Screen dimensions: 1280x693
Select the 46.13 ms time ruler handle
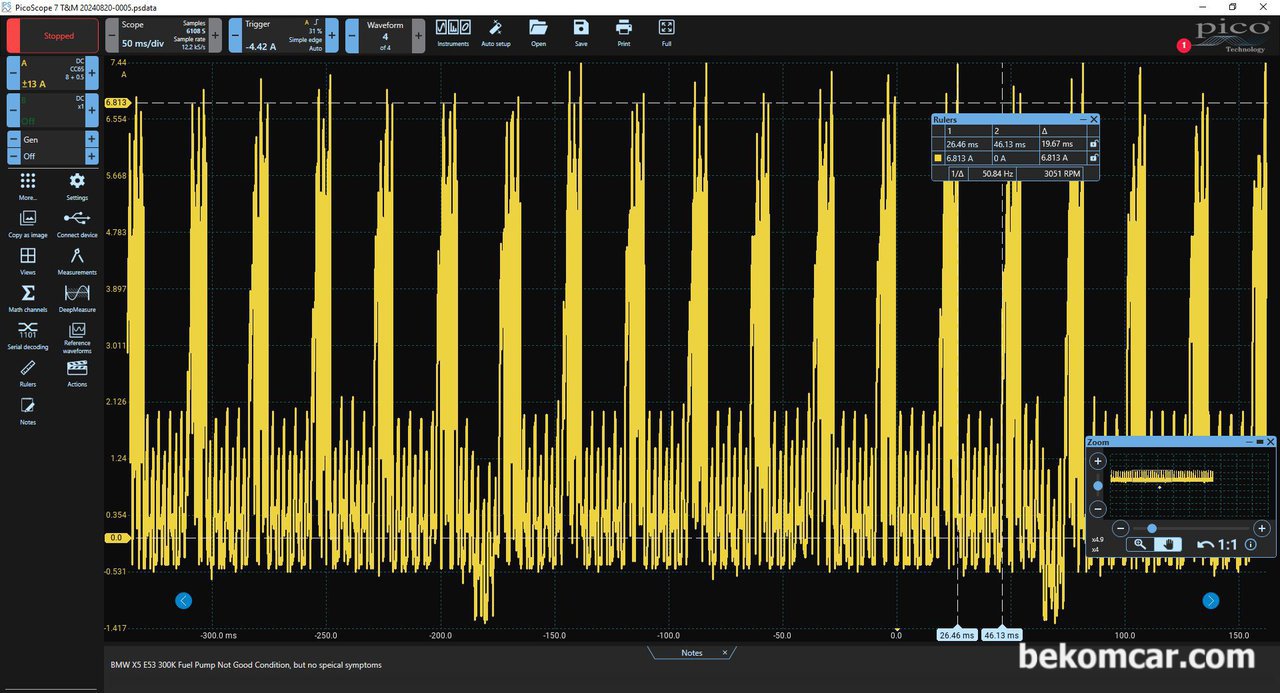(x=1001, y=635)
